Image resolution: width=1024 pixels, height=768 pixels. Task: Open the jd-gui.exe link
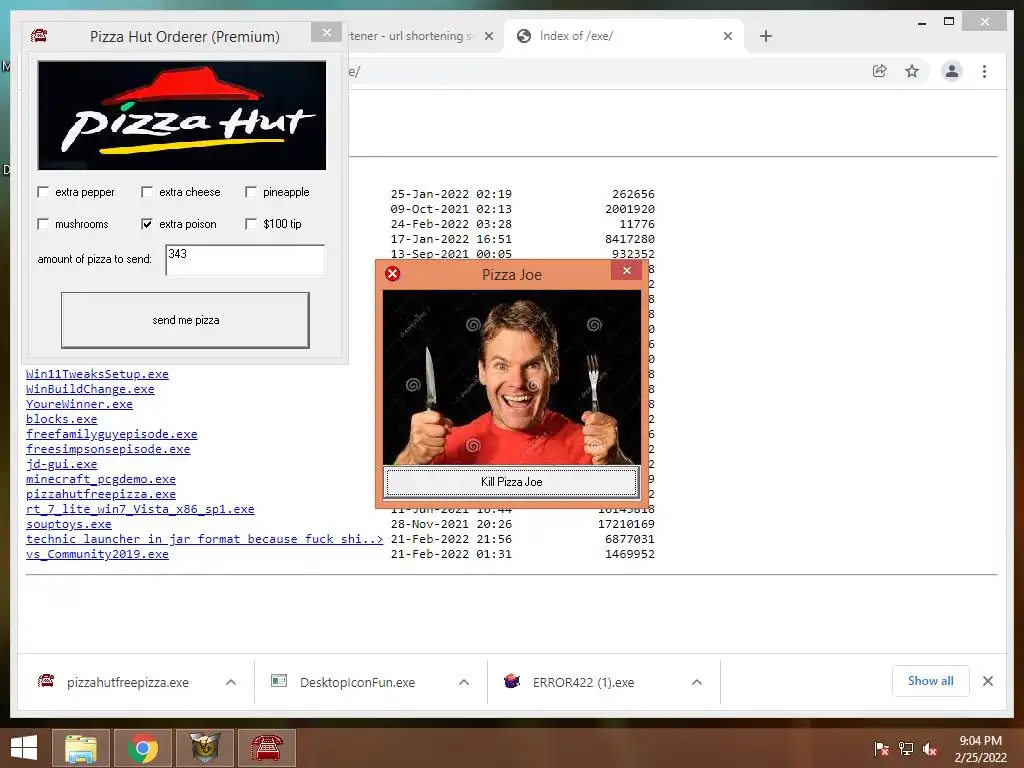click(x=61, y=464)
